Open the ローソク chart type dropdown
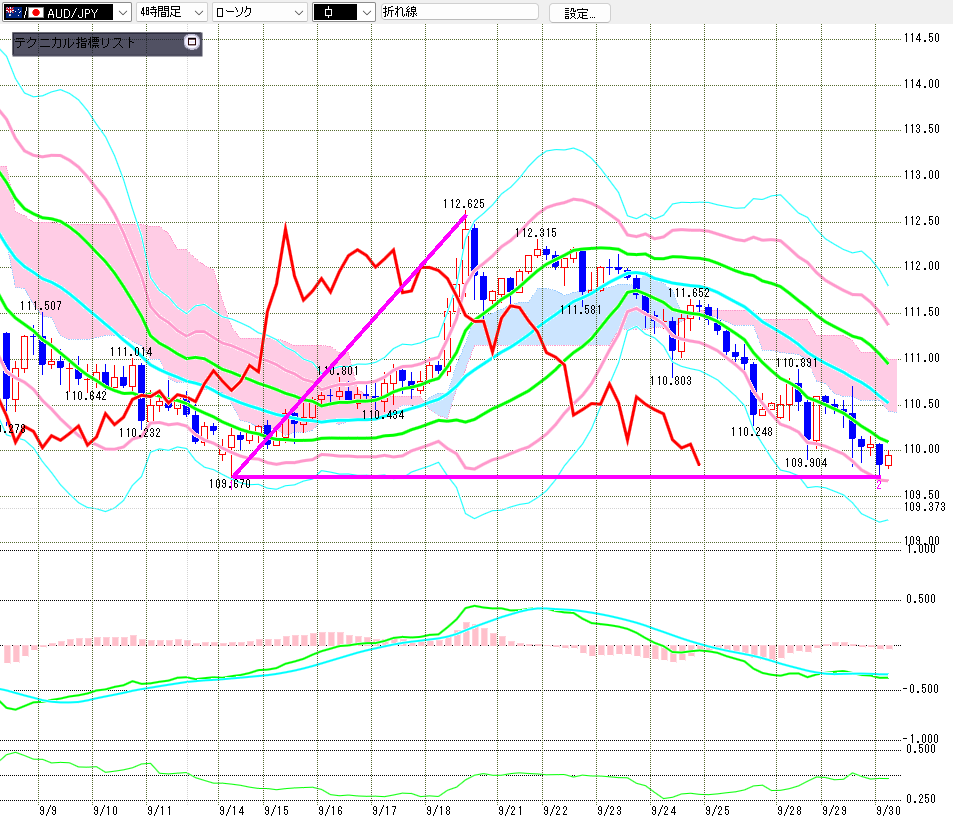Image resolution: width=953 pixels, height=821 pixels. click(260, 12)
